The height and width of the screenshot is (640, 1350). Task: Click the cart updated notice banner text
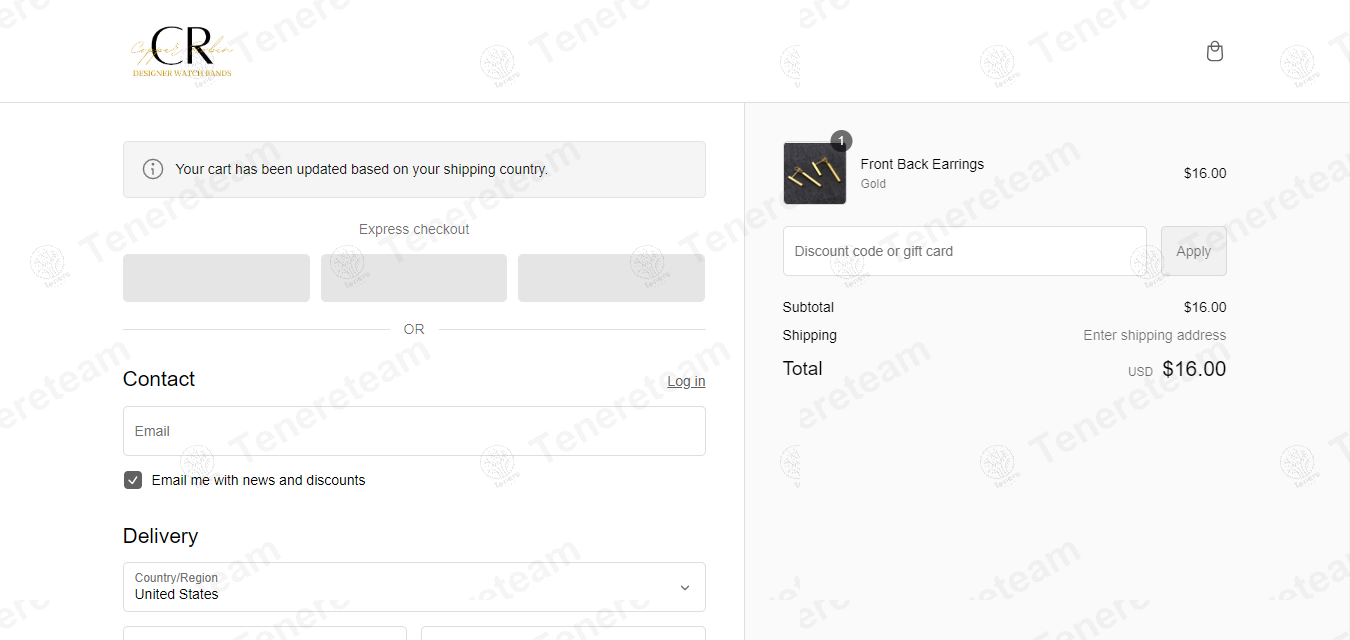pos(362,169)
